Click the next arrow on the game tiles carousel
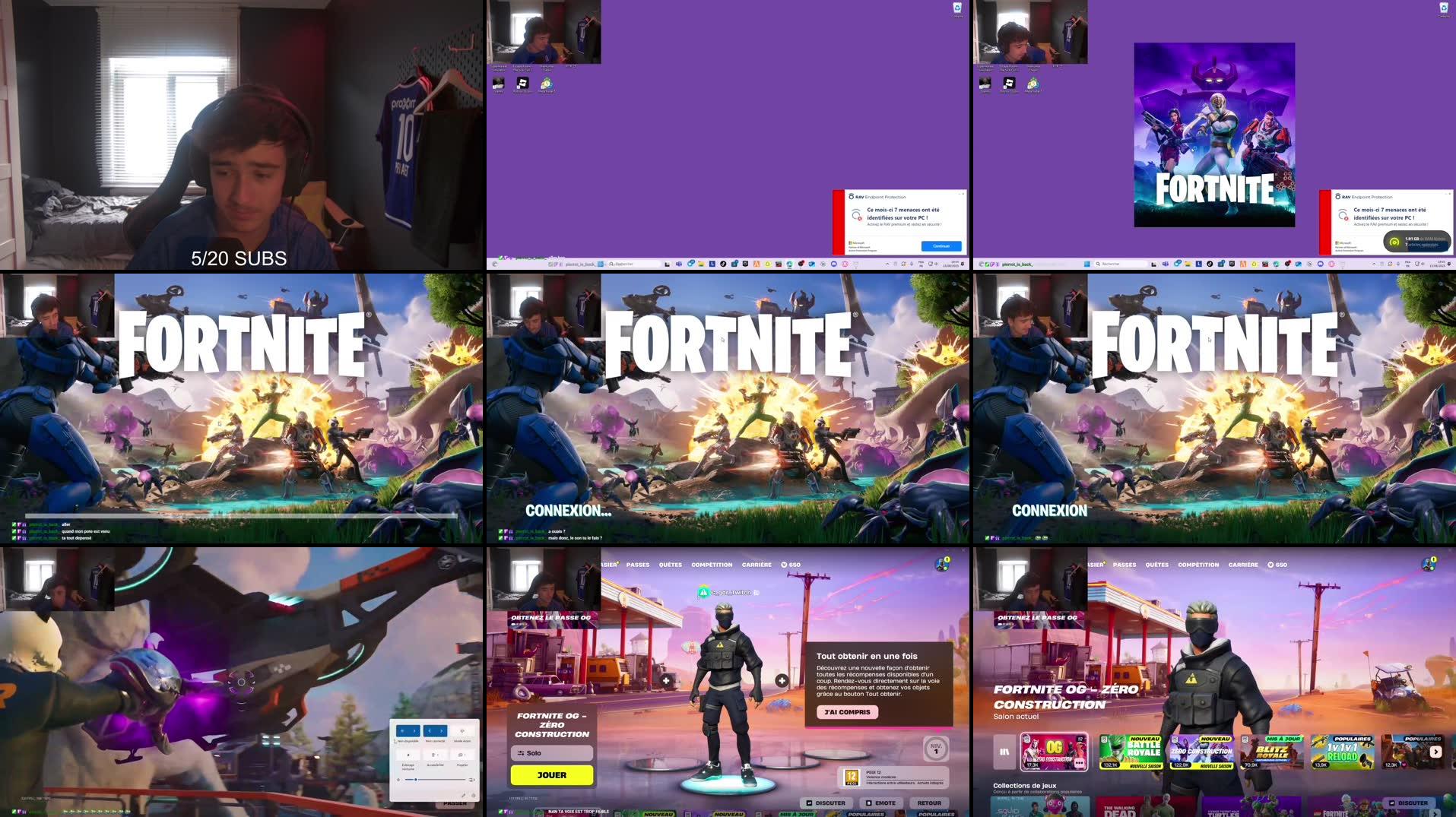The height and width of the screenshot is (817, 1456). point(1435,752)
